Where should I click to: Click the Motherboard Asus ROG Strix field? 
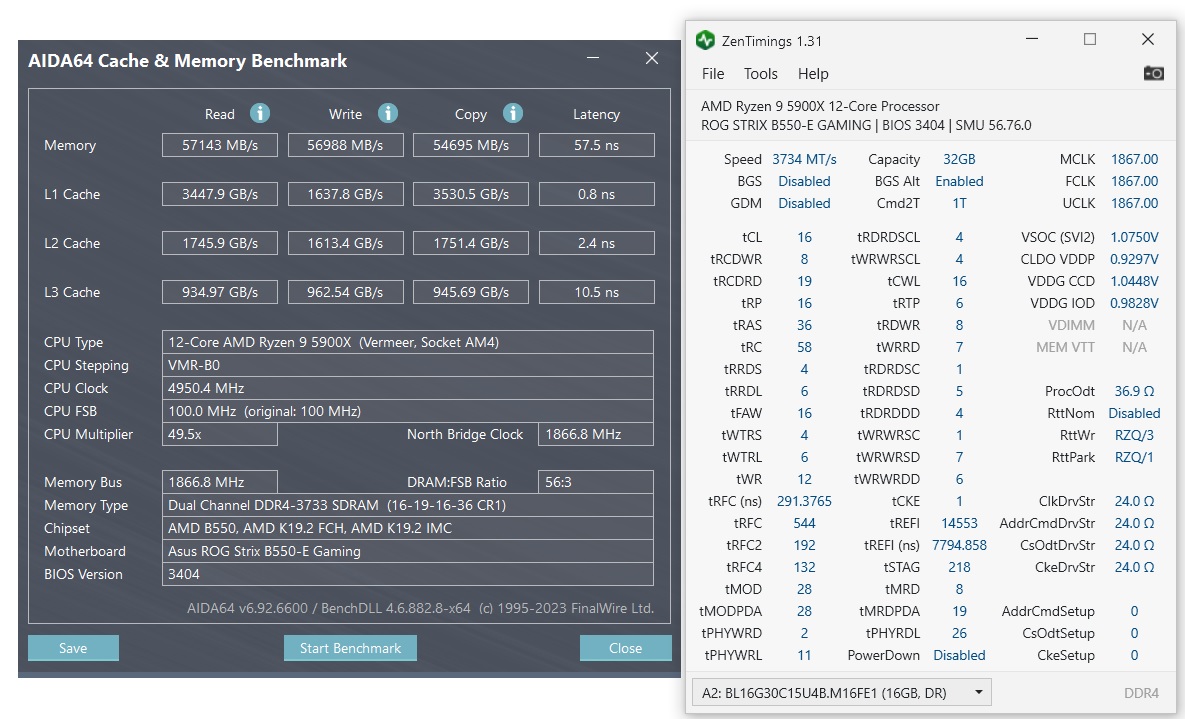(x=408, y=551)
